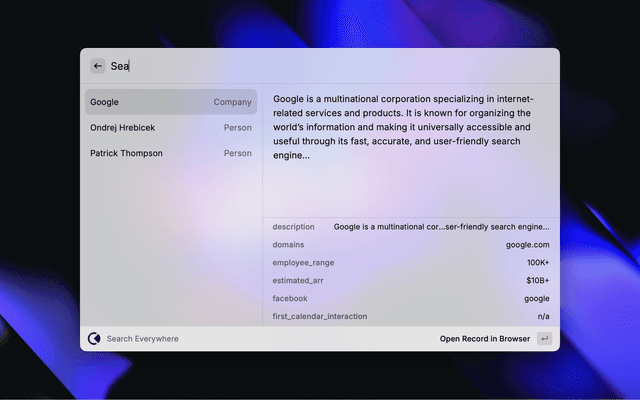Select the facebook attribute row
Viewport: 640px width, 400px height.
coord(410,299)
